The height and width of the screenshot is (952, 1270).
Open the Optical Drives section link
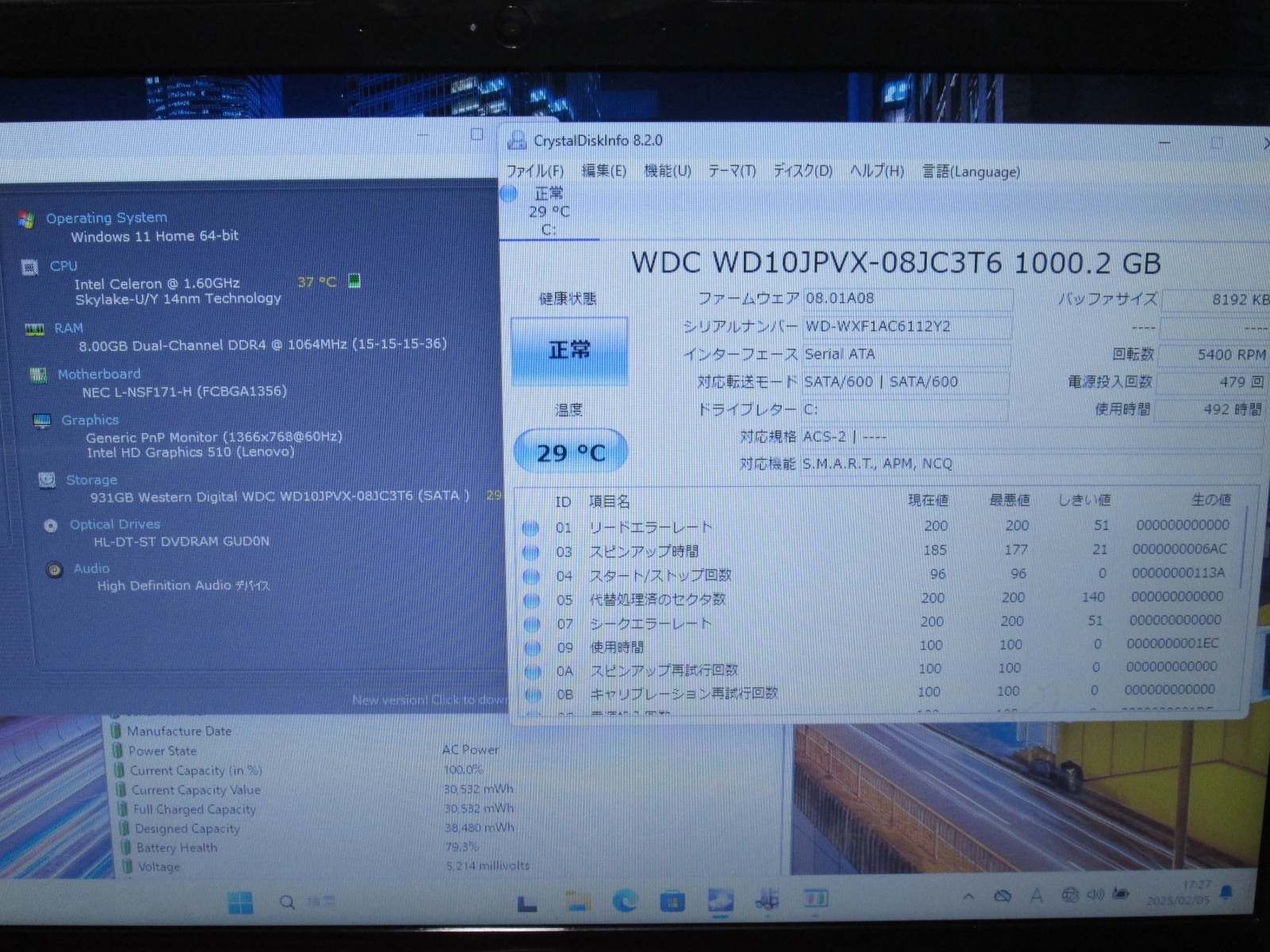click(115, 524)
